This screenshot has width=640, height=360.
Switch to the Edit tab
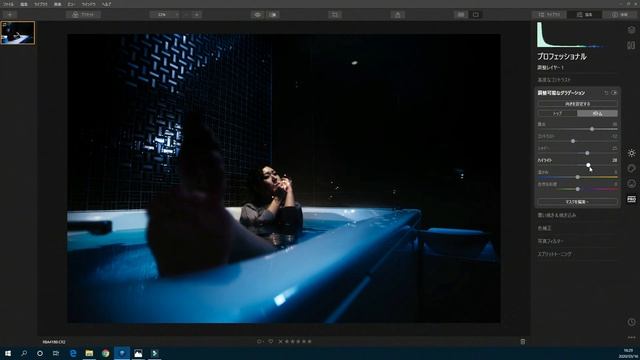[584, 14]
